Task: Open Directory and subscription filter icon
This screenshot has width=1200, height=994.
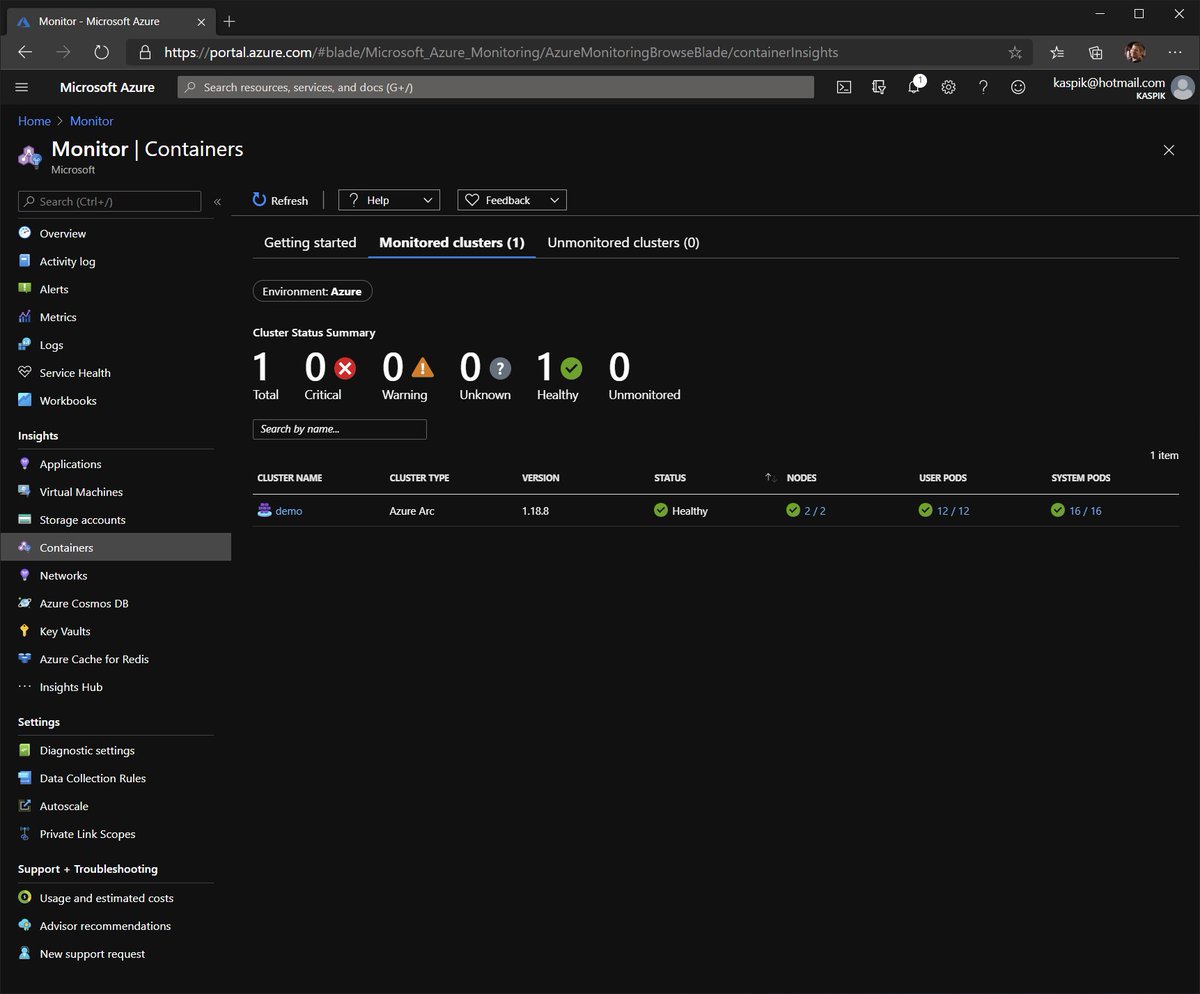Action: (x=879, y=87)
